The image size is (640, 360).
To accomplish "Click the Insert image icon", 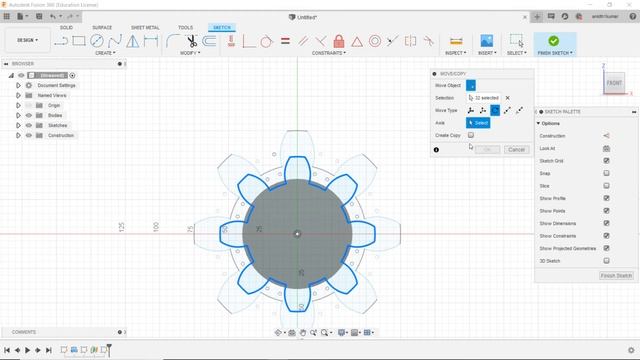I will point(487,41).
